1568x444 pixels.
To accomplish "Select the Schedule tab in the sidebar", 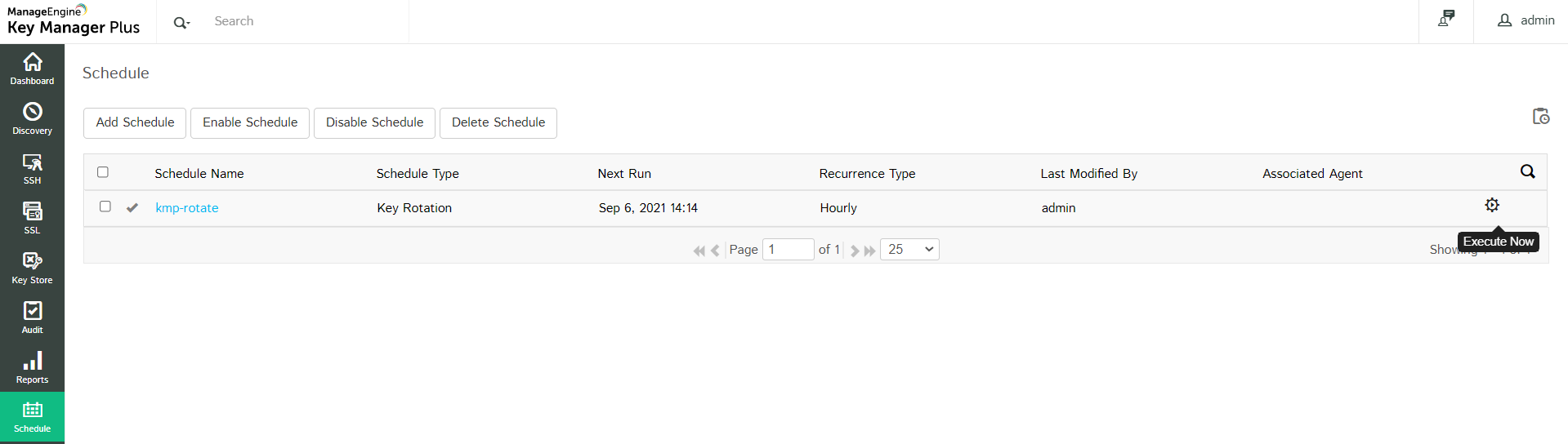I will (x=32, y=416).
